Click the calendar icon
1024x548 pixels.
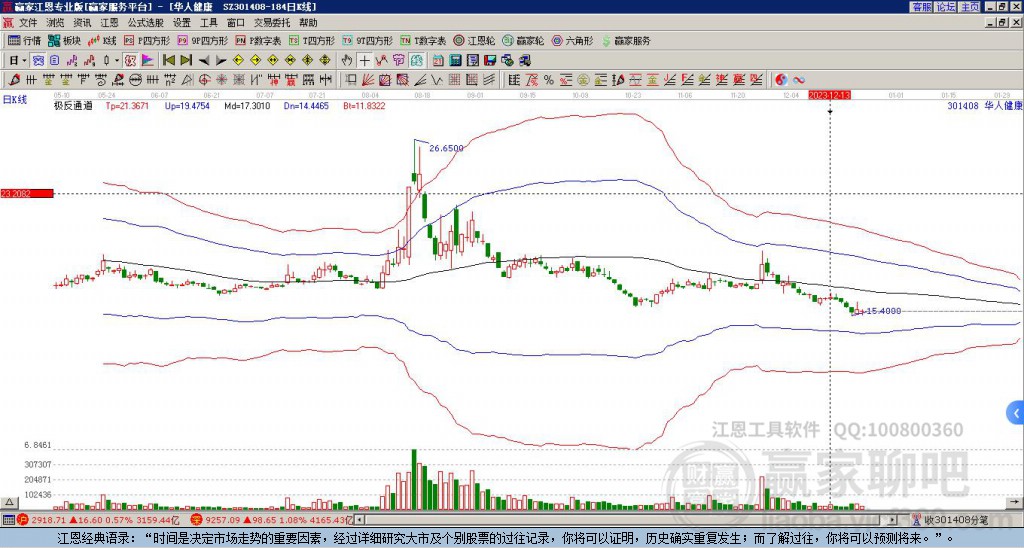[438, 60]
